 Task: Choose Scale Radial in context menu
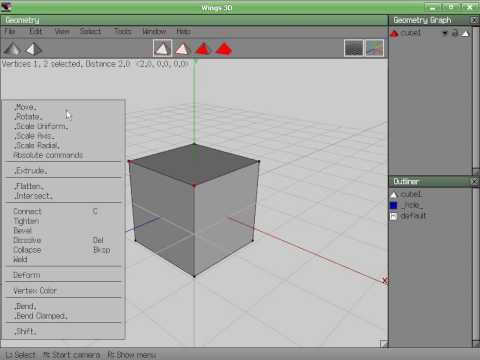tap(64, 146)
